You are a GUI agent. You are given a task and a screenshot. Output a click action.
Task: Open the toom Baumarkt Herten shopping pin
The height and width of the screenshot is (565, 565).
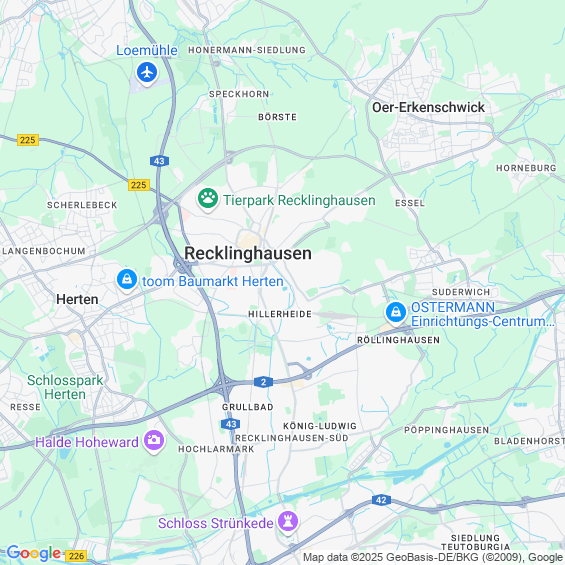[127, 280]
